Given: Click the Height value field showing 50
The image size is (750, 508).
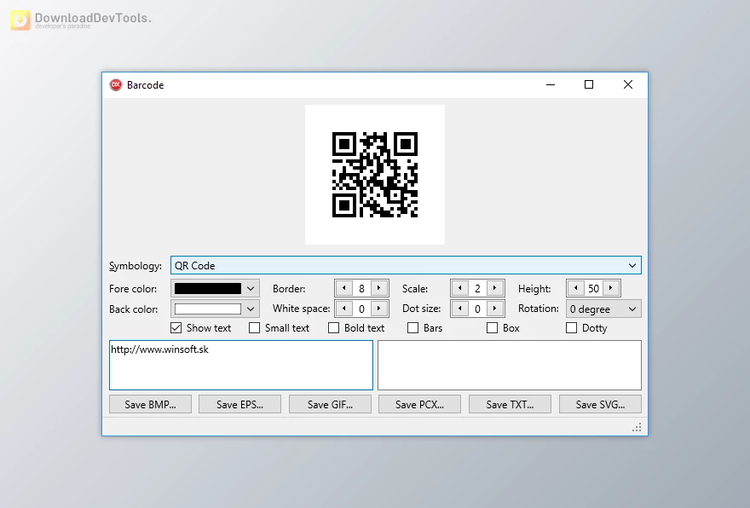Looking at the screenshot, I should 594,288.
